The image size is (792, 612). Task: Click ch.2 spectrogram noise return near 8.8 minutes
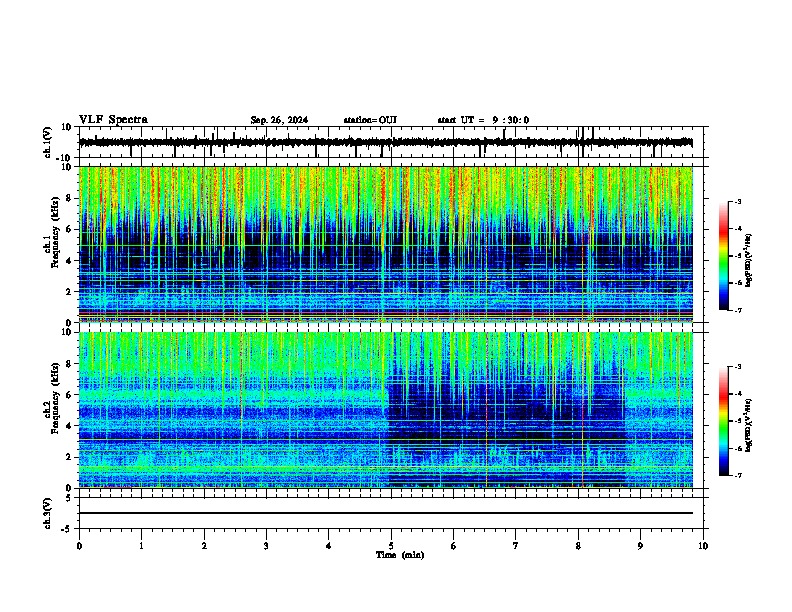pos(625,410)
